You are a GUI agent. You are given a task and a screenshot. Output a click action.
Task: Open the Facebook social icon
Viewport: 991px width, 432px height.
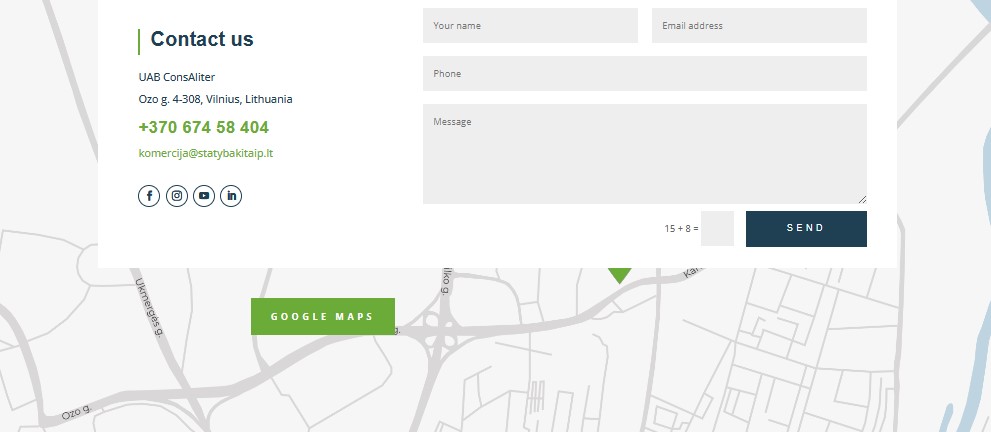pyautogui.click(x=149, y=196)
